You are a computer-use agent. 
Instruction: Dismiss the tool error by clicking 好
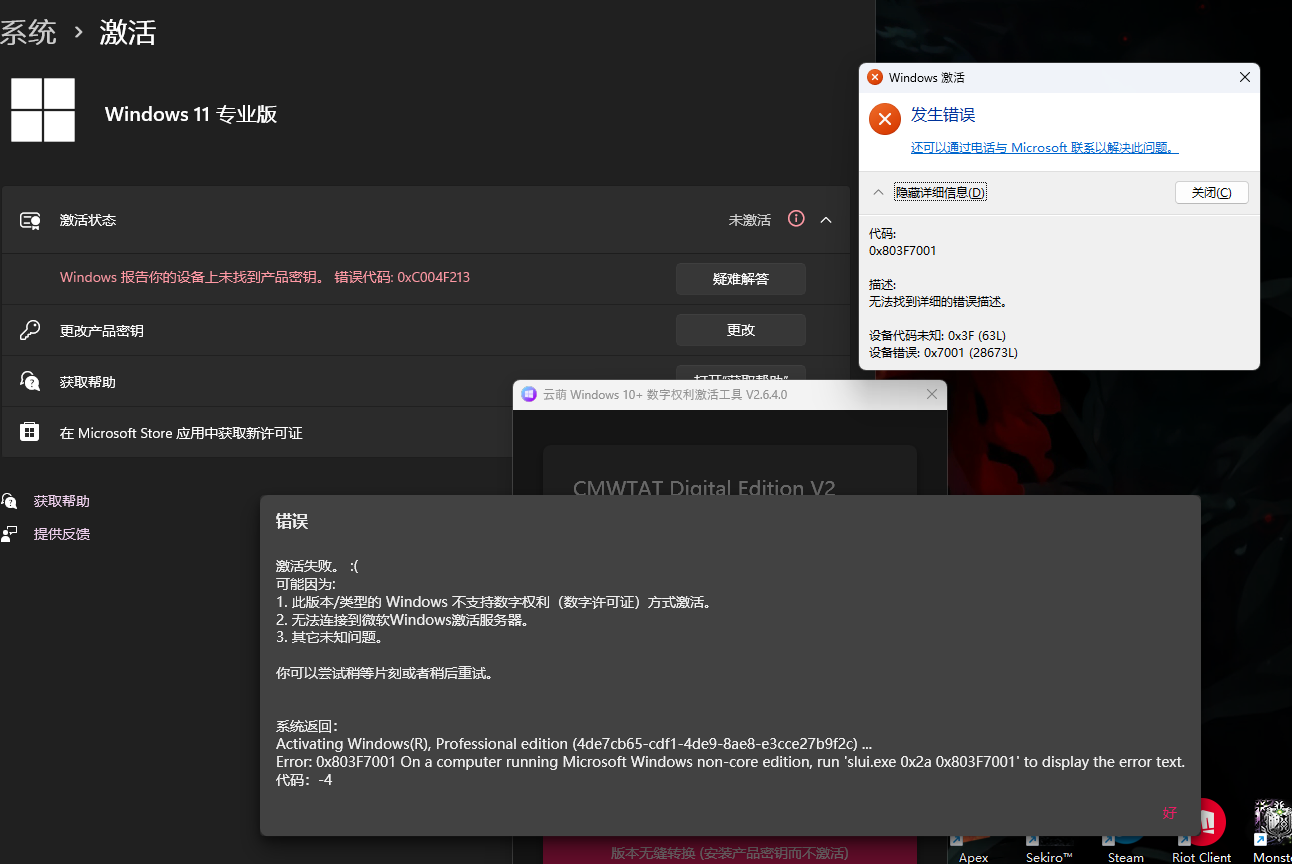pyautogui.click(x=1168, y=813)
